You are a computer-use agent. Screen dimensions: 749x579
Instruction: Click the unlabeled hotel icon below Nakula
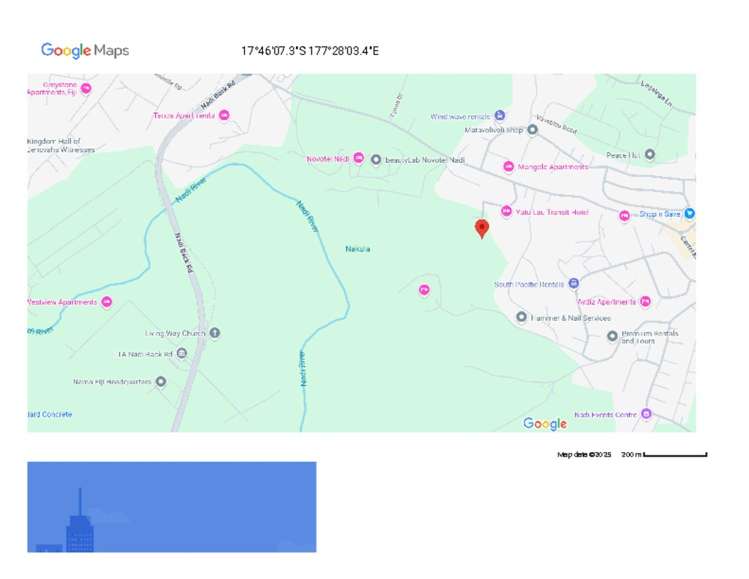(x=423, y=290)
